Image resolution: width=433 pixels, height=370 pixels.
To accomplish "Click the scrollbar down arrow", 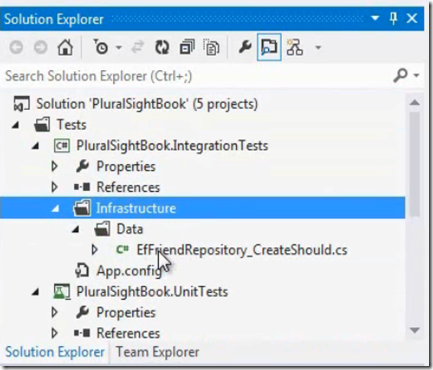I will [x=415, y=330].
